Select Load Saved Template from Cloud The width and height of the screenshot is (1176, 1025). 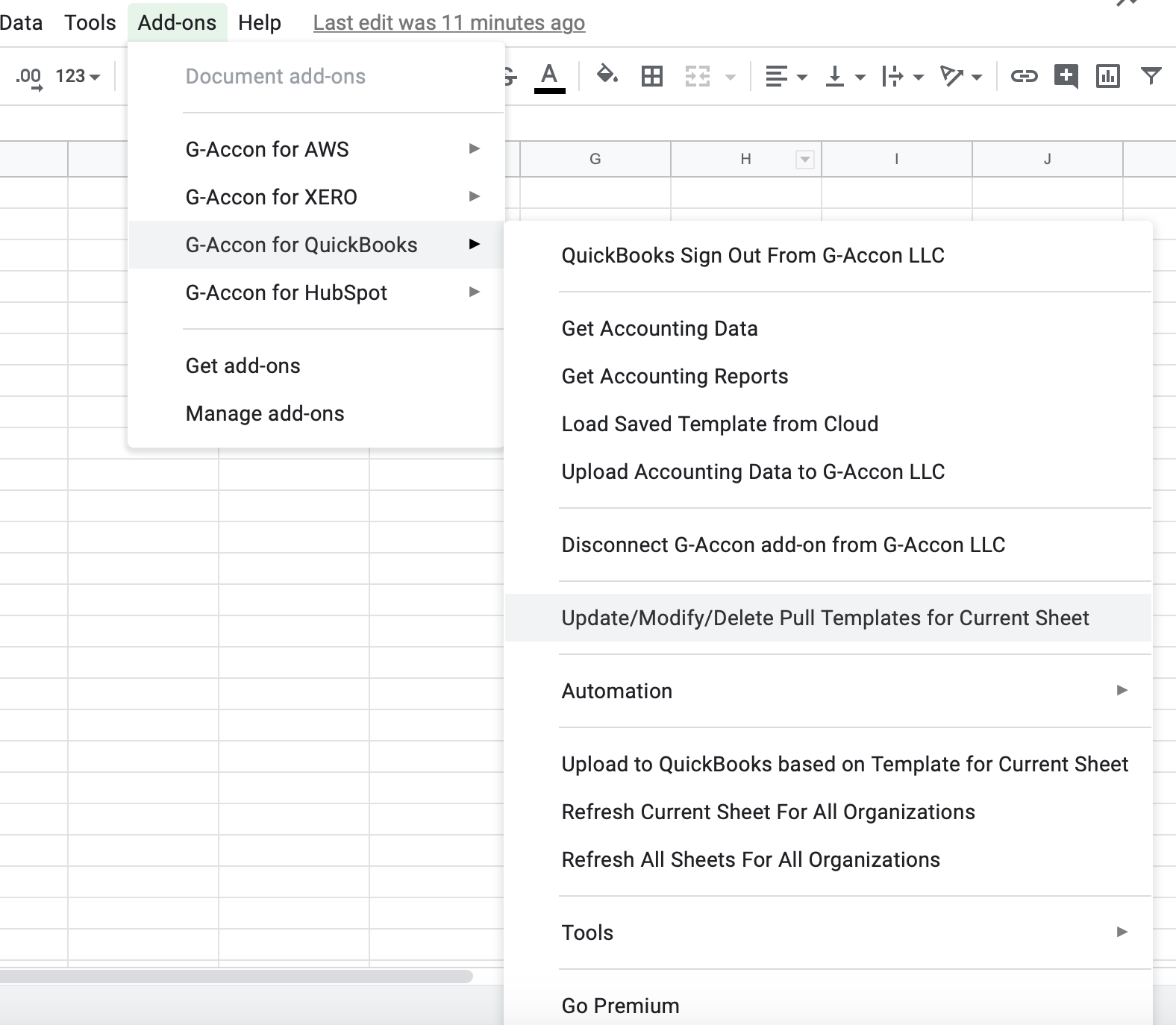pos(828,424)
